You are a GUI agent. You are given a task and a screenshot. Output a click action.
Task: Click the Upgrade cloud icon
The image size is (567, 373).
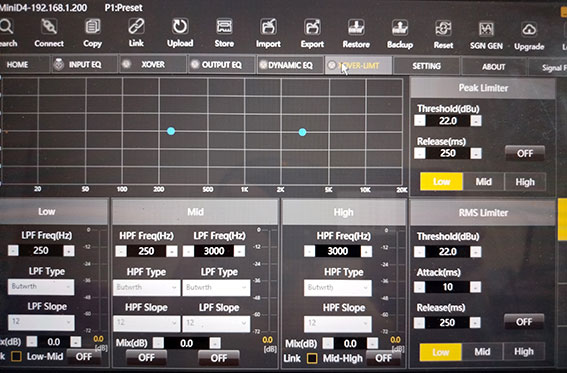click(529, 30)
